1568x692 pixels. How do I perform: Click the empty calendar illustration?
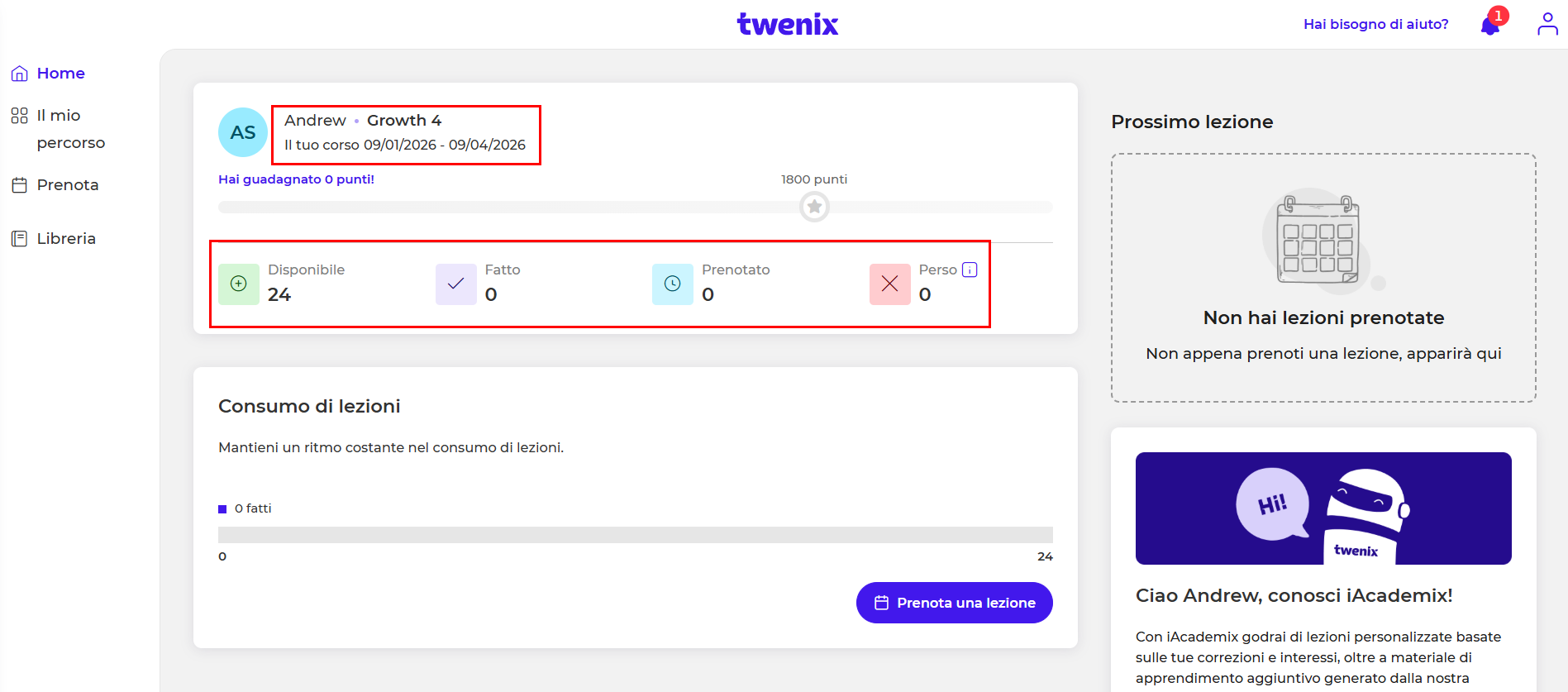pyautogui.click(x=1318, y=241)
